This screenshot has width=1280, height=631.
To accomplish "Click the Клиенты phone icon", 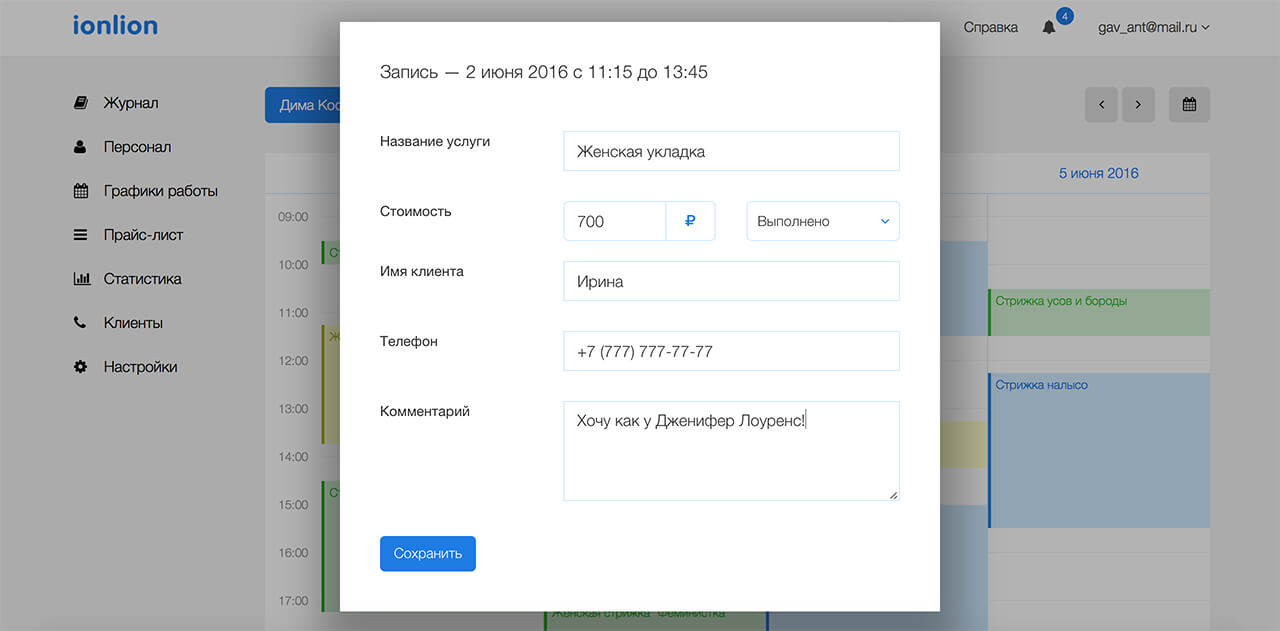I will tap(81, 323).
